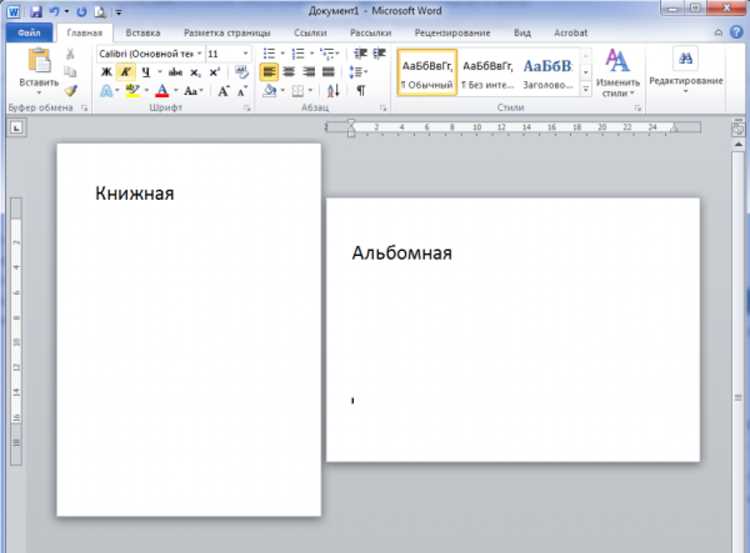
Task: Apply the Заголовок heading style
Action: pyautogui.click(x=548, y=73)
